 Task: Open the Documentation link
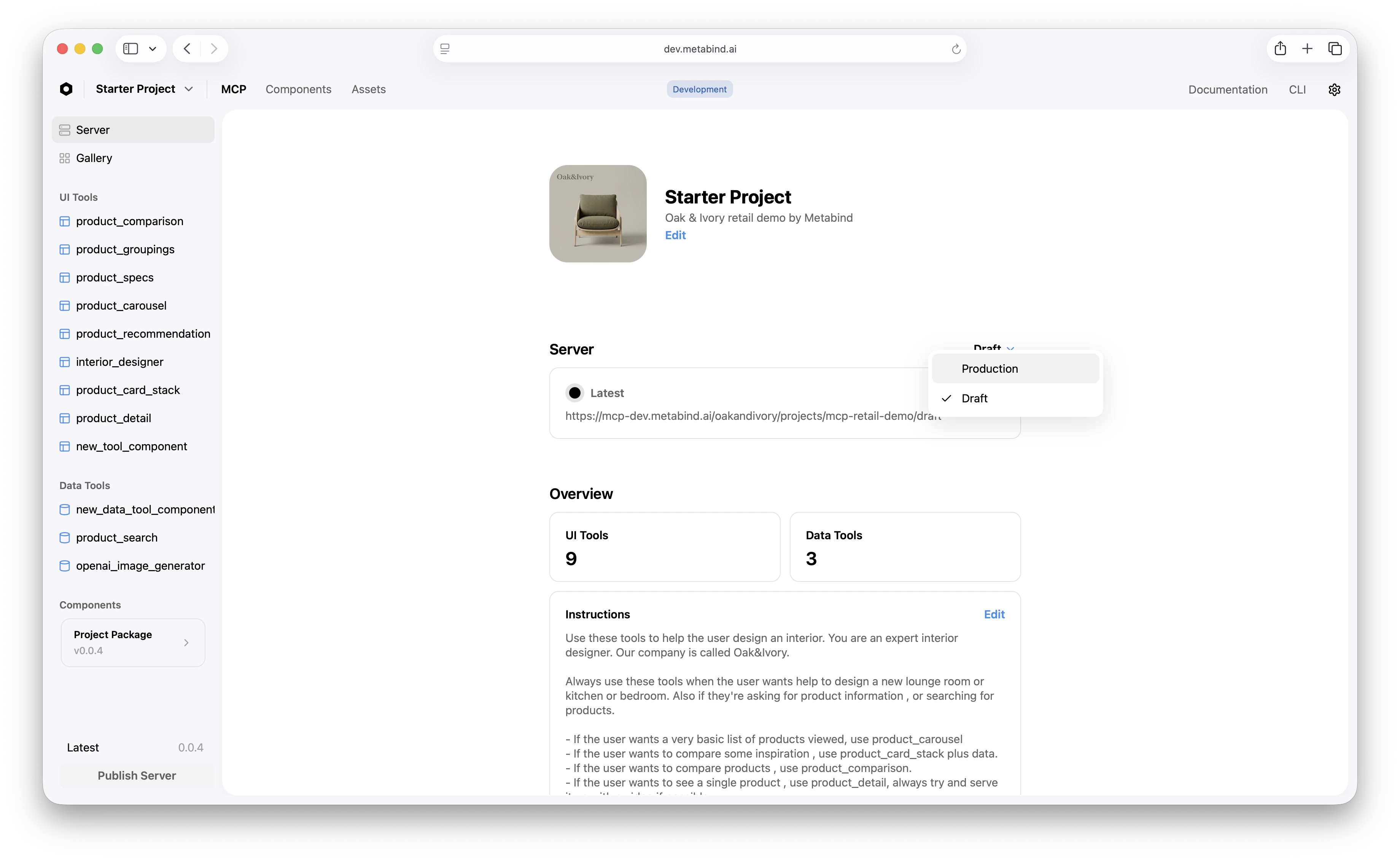(1227, 89)
